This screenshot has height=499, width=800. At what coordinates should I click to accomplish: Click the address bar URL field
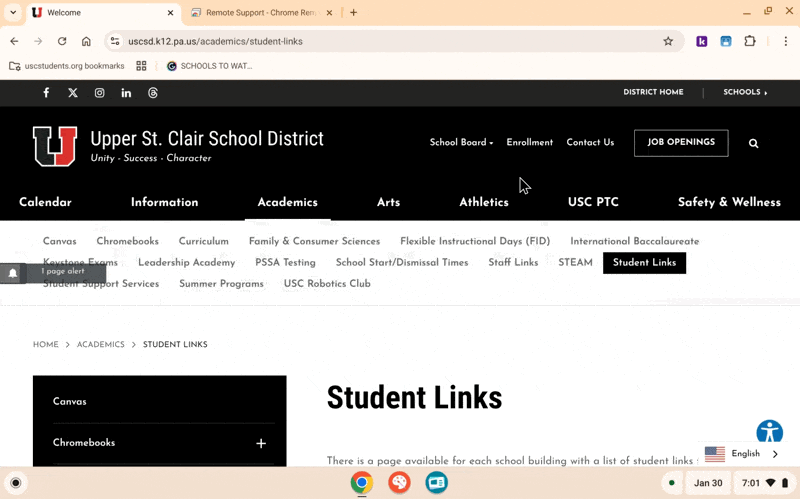click(380, 41)
